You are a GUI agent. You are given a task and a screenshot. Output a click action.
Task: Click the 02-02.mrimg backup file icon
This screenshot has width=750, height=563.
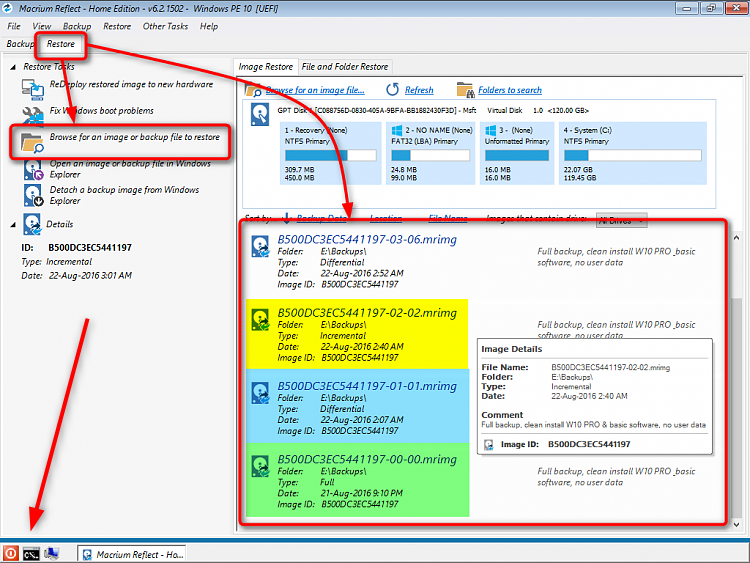(x=260, y=320)
